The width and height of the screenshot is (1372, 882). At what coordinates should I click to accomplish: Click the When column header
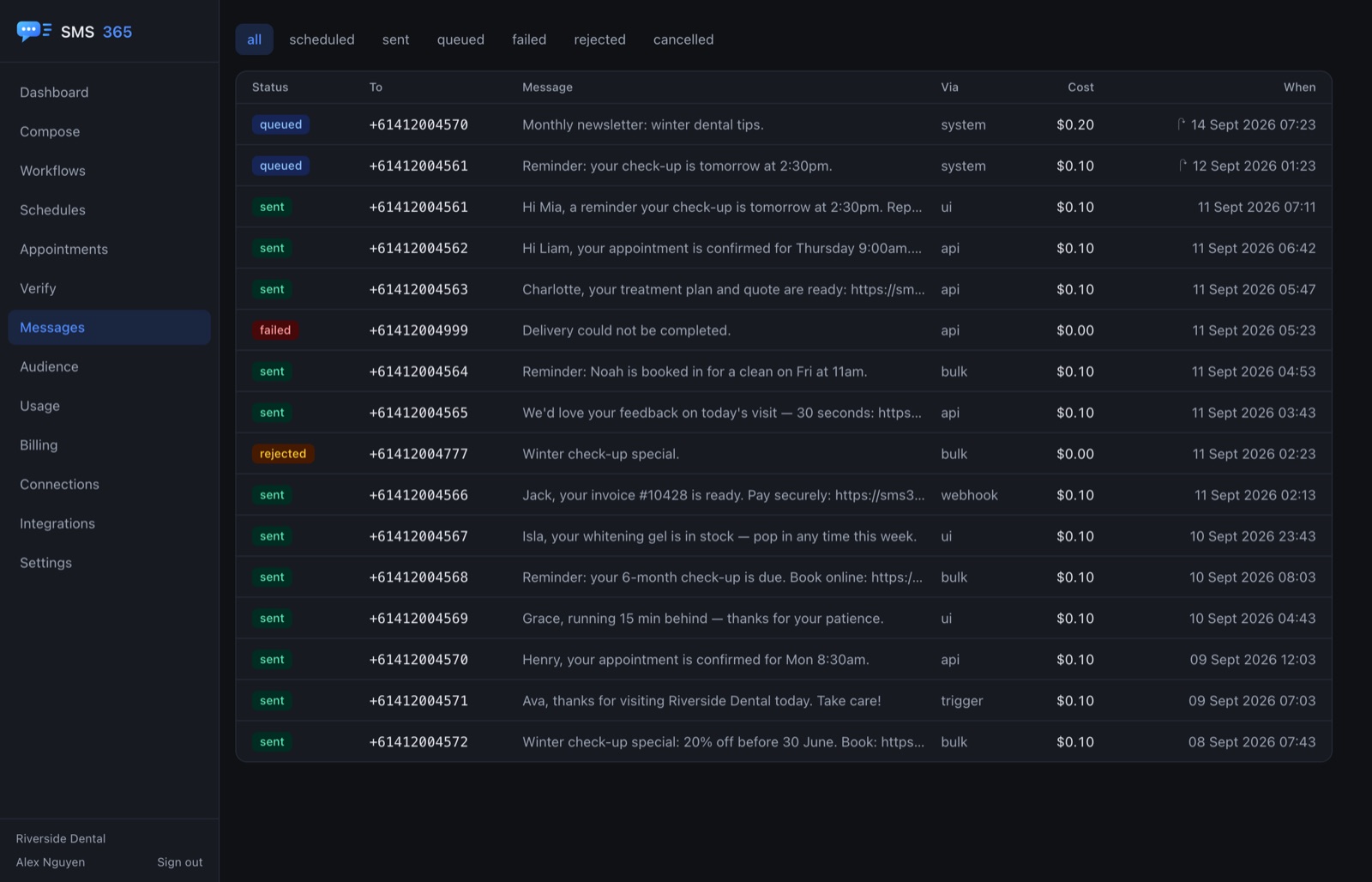point(1299,88)
